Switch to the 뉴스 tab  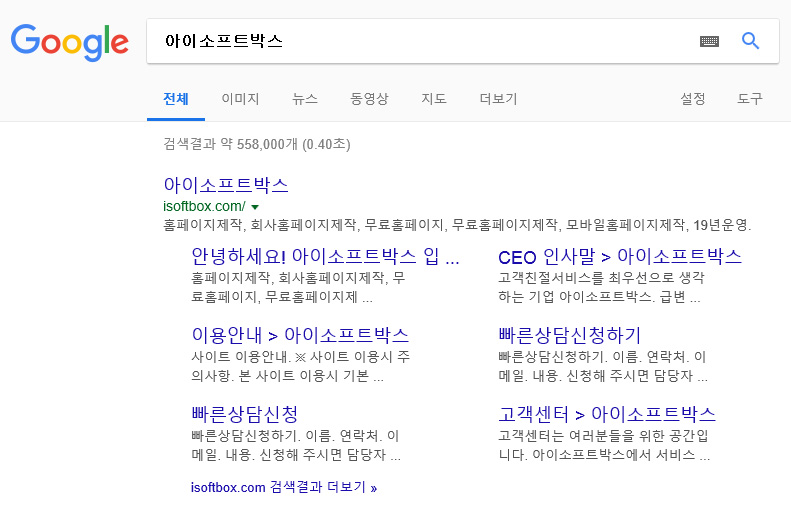(305, 98)
